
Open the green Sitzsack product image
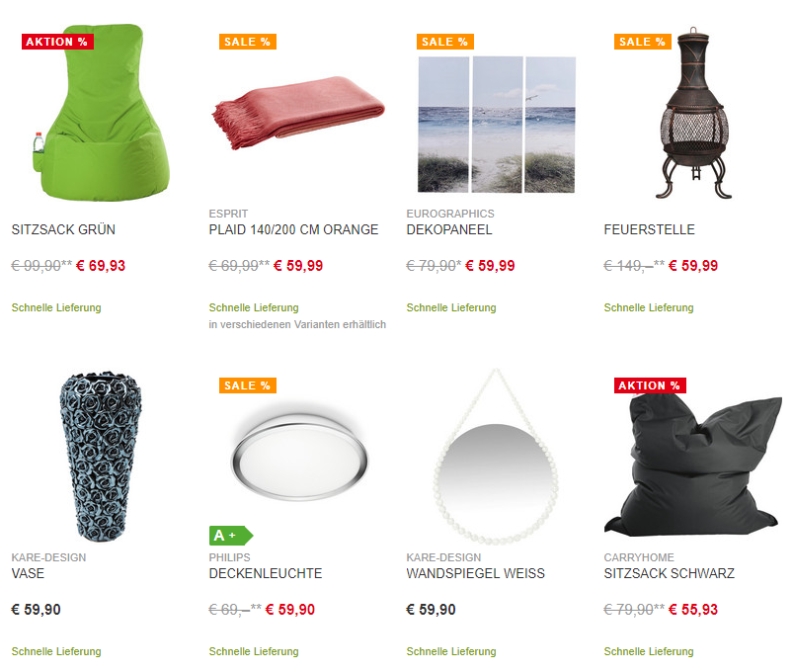coord(100,112)
